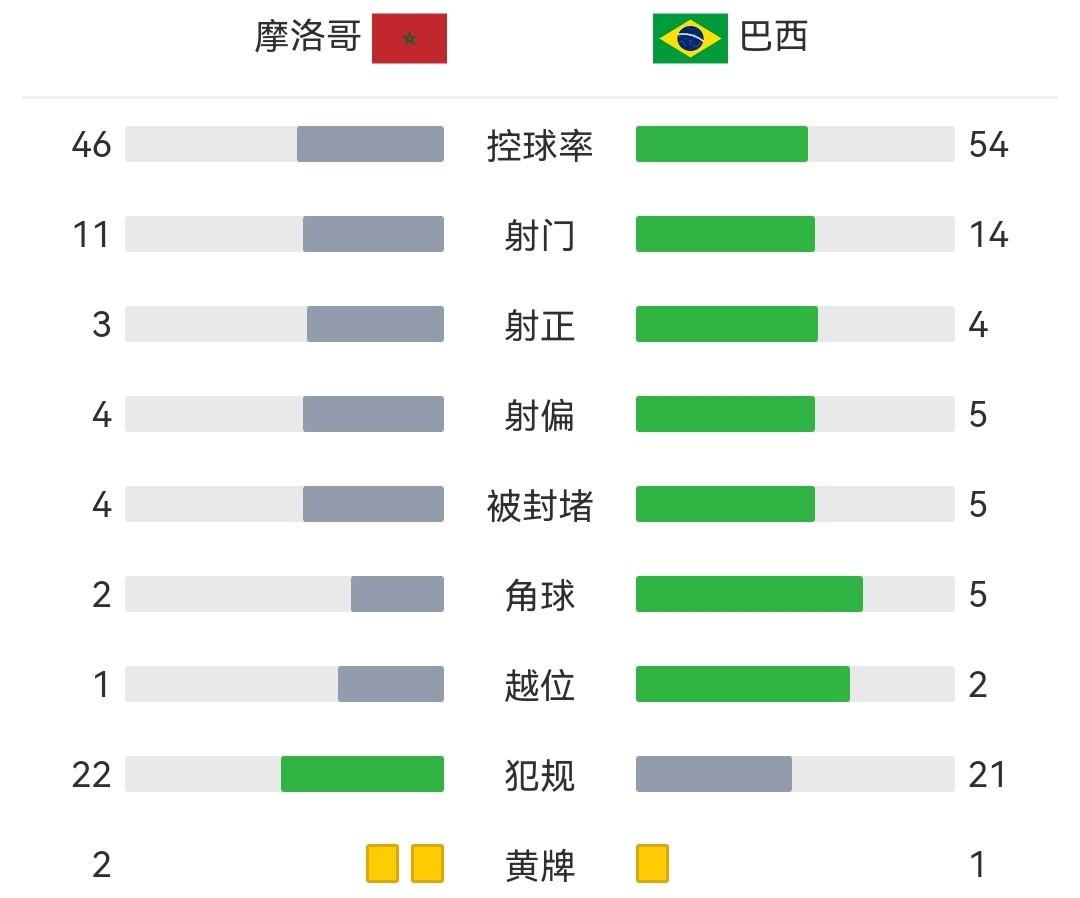Click the 犯规 fouls label
Image resolution: width=1080 pixels, height=898 pixels.
540,776
